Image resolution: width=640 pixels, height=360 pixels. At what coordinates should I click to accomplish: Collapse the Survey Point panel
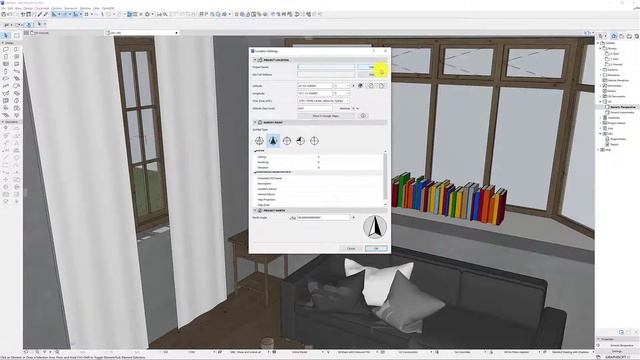click(x=255, y=122)
